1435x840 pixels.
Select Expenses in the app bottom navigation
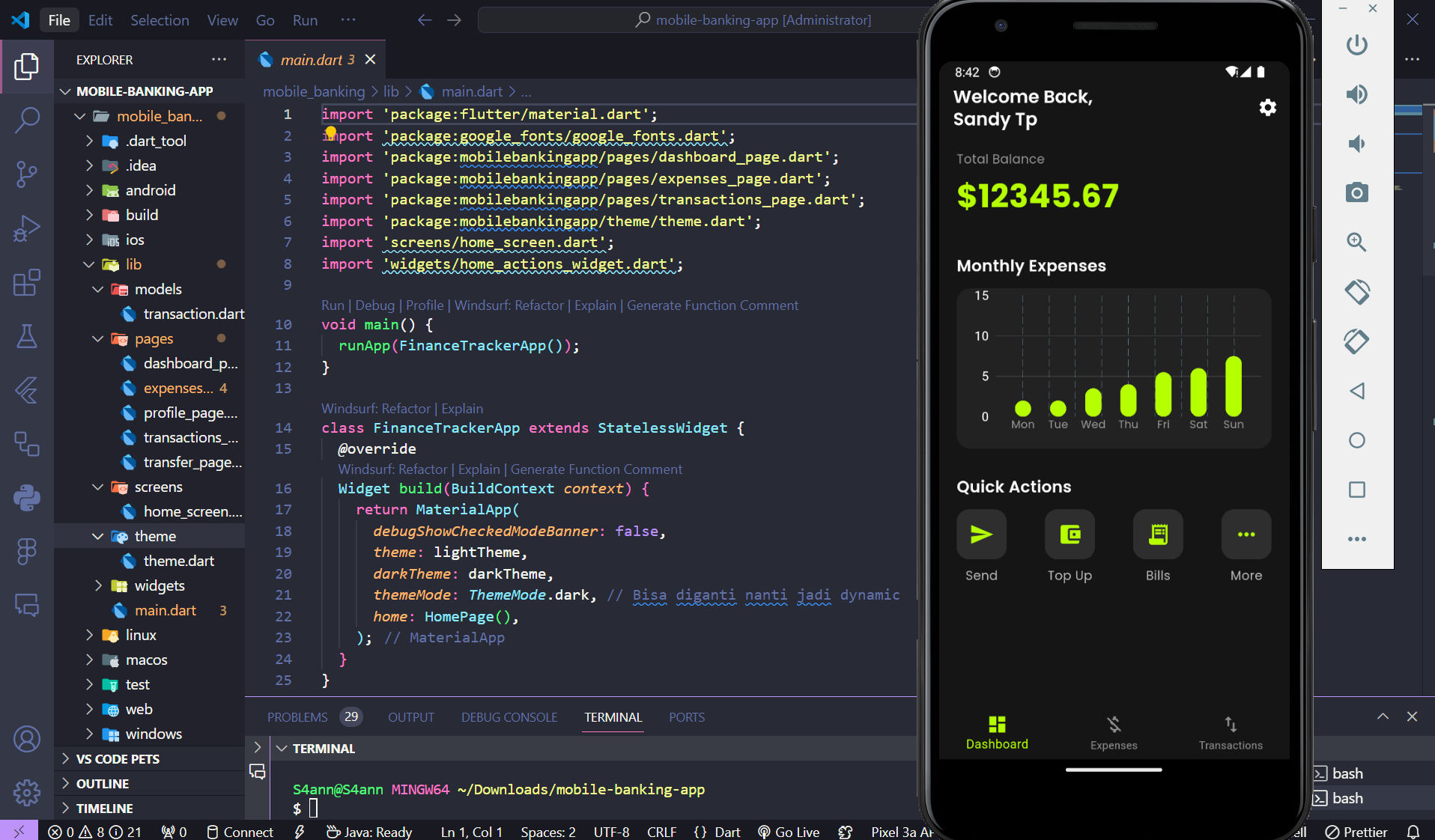[1114, 732]
